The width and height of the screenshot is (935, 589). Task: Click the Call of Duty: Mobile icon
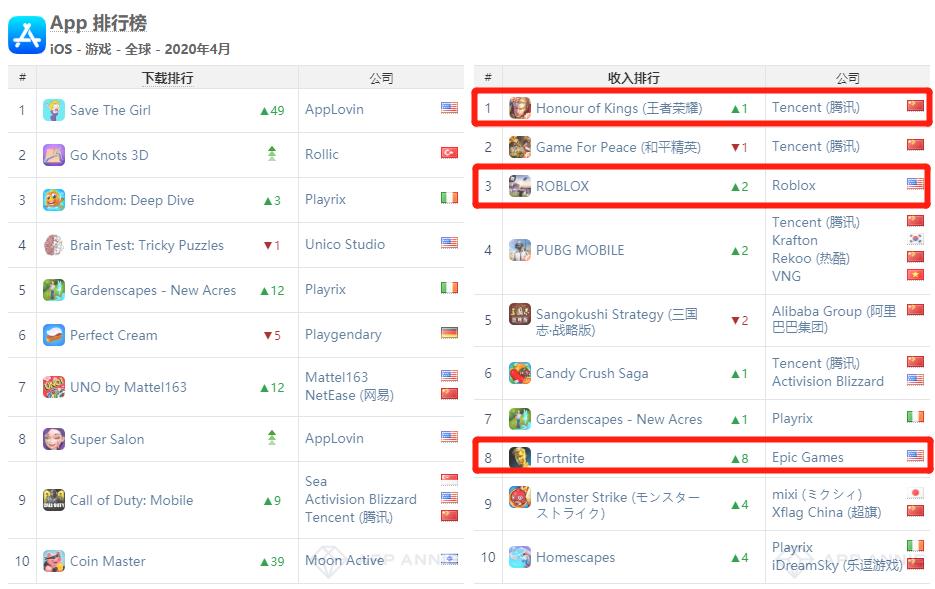pos(54,500)
